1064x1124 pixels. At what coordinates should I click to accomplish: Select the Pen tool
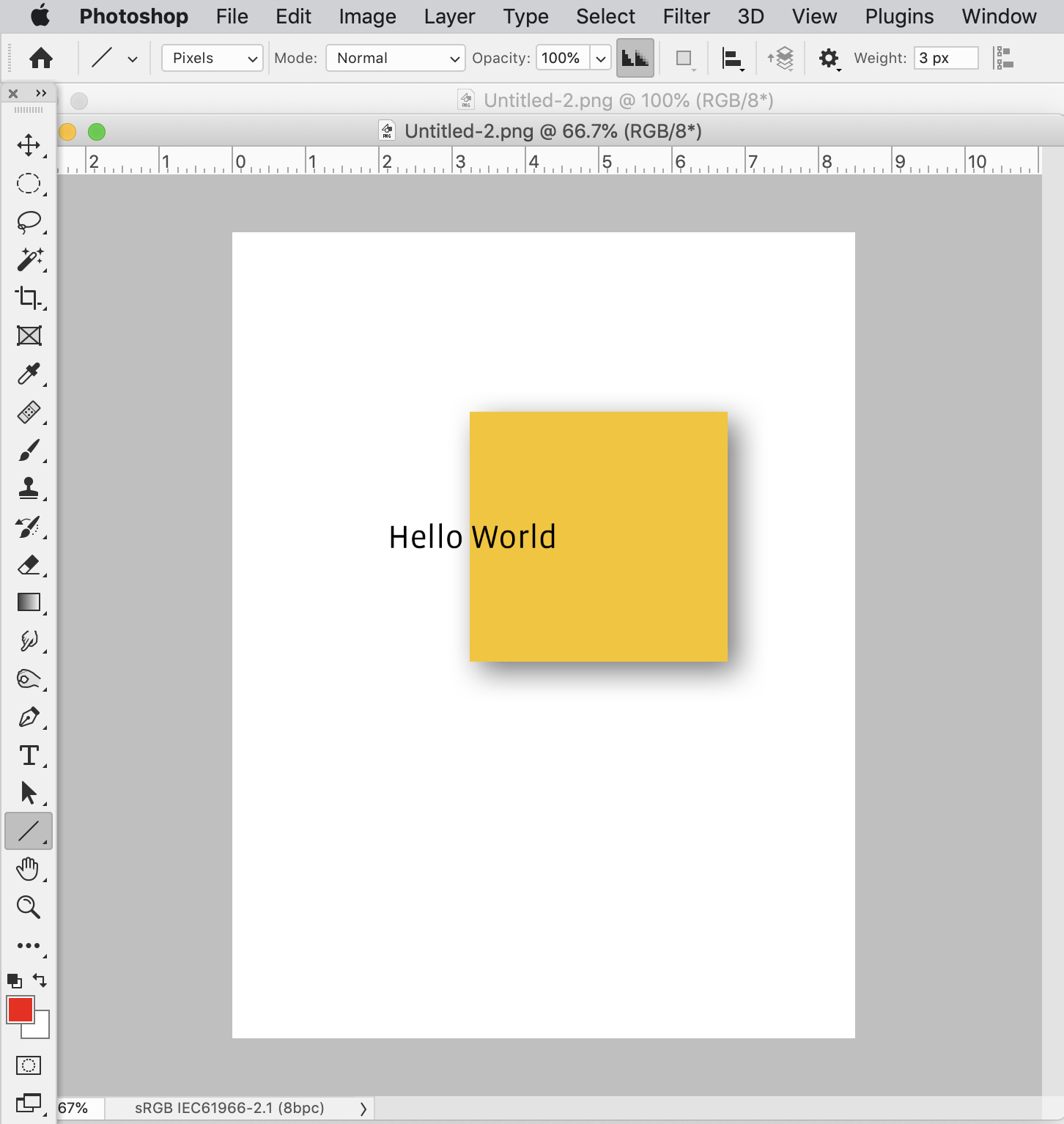pyautogui.click(x=28, y=717)
